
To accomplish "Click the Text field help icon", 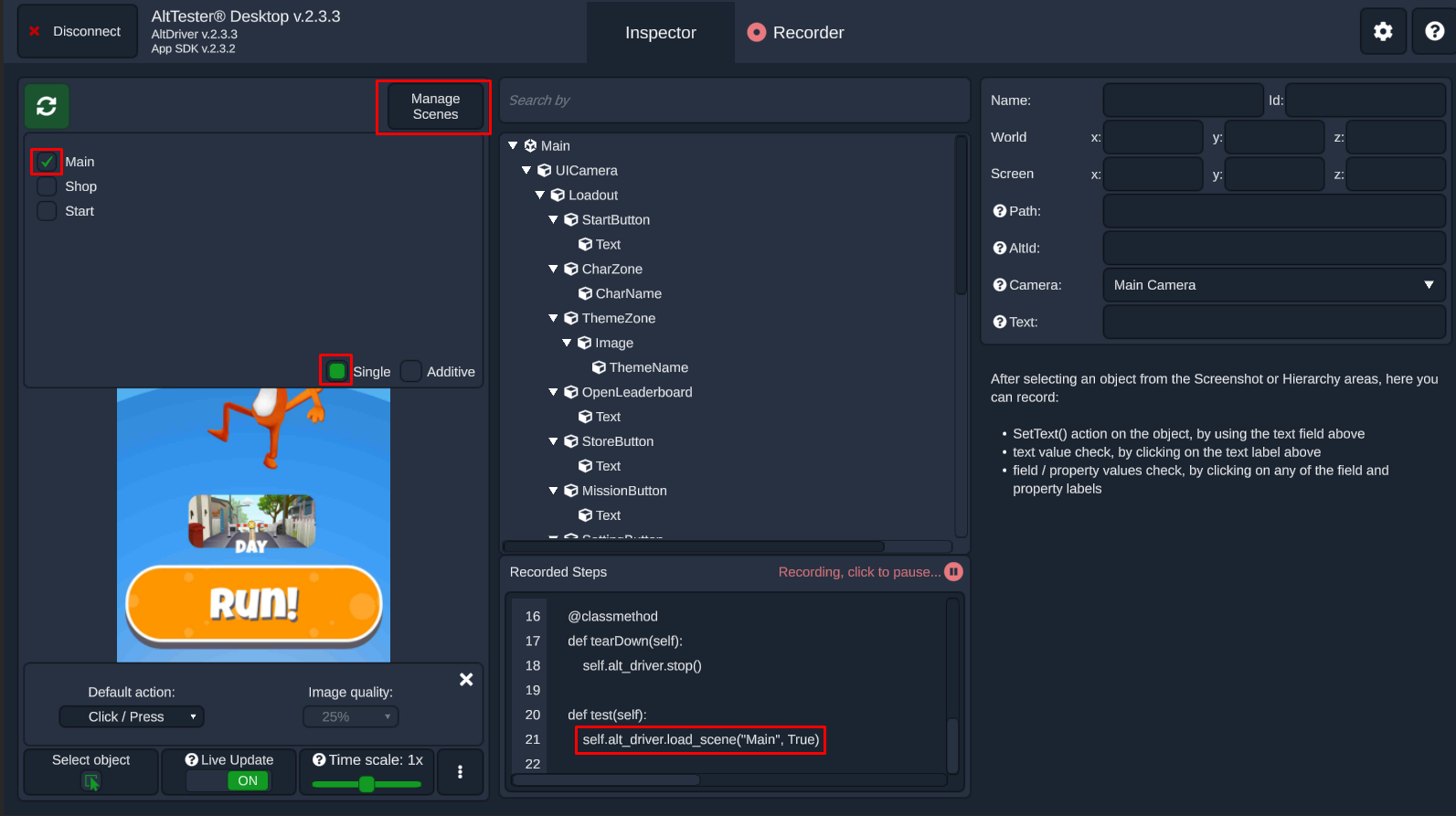I will pos(1000,322).
